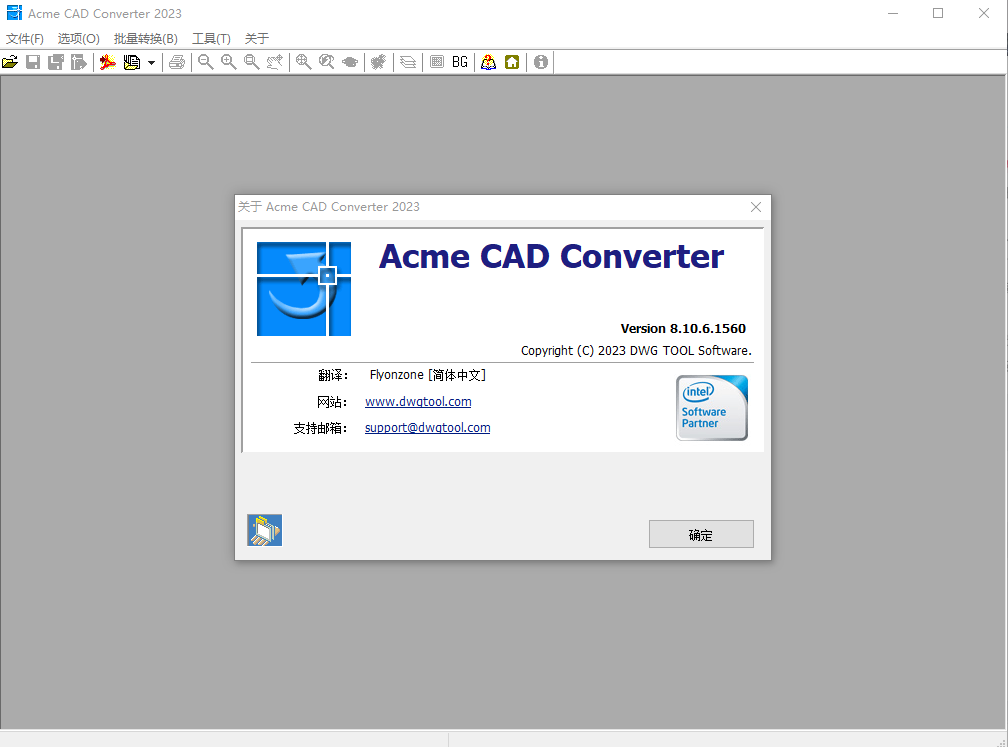
Task: Click the 确定 button
Action: pyautogui.click(x=701, y=533)
